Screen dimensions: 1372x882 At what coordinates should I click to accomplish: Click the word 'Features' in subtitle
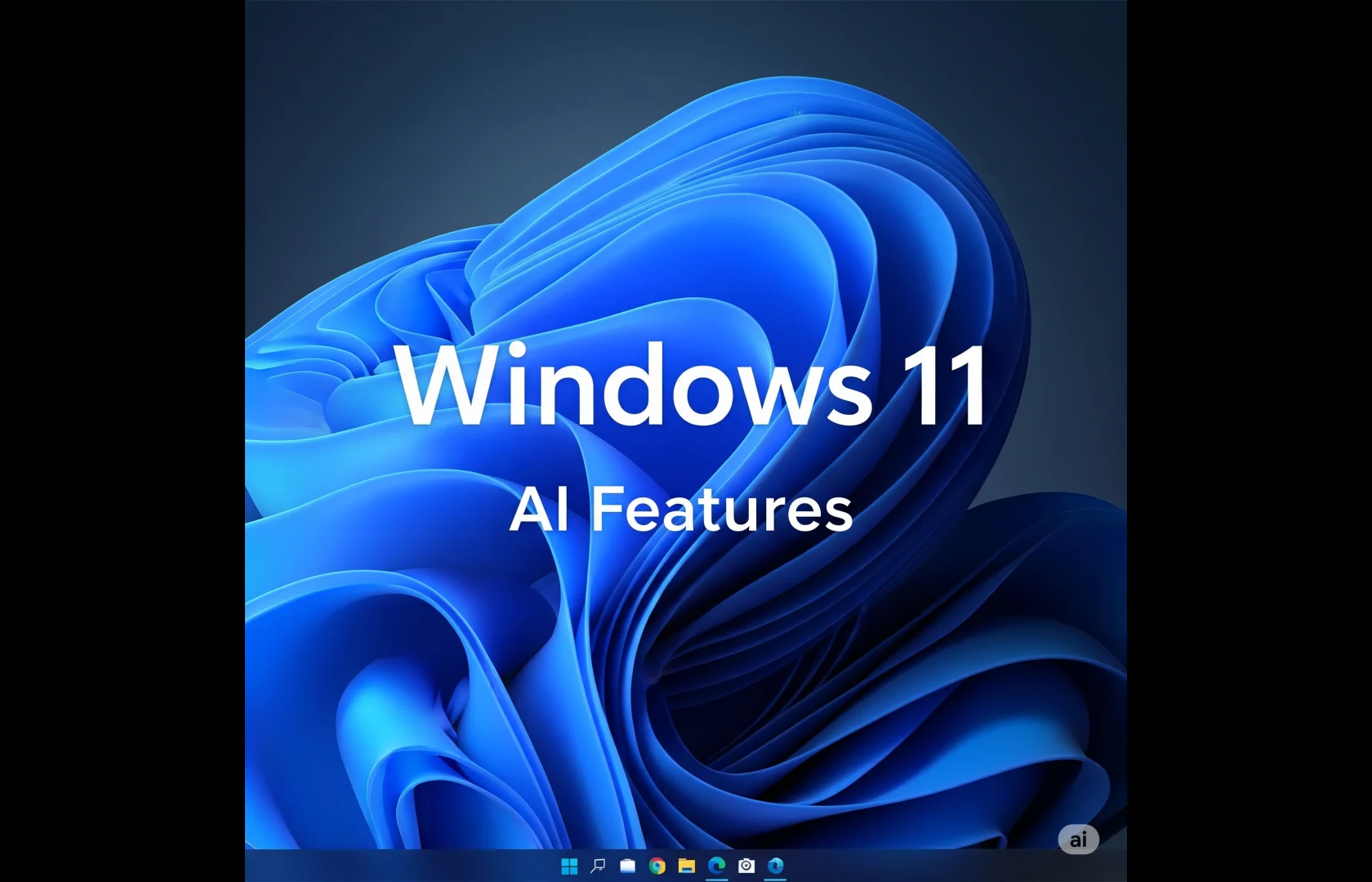click(x=722, y=510)
